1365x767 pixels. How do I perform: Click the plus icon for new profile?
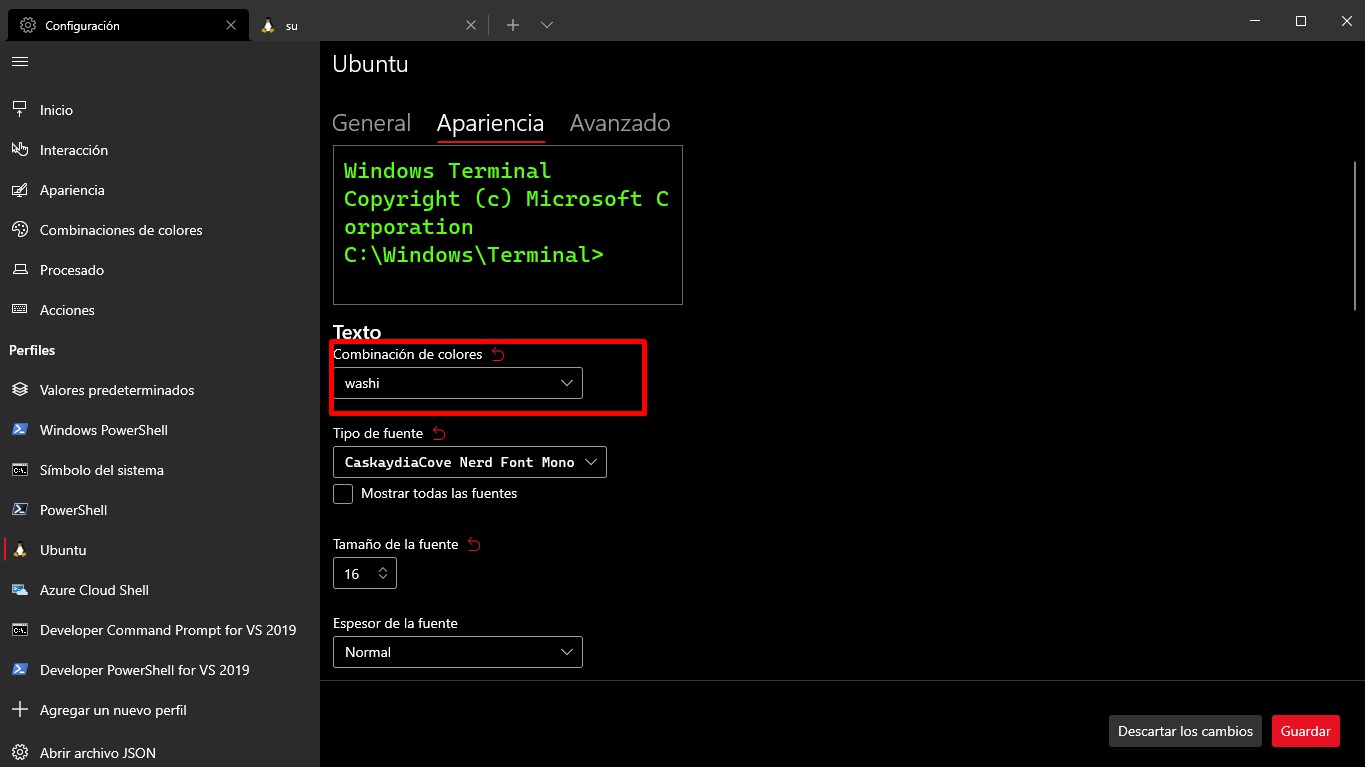pyautogui.click(x=20, y=710)
